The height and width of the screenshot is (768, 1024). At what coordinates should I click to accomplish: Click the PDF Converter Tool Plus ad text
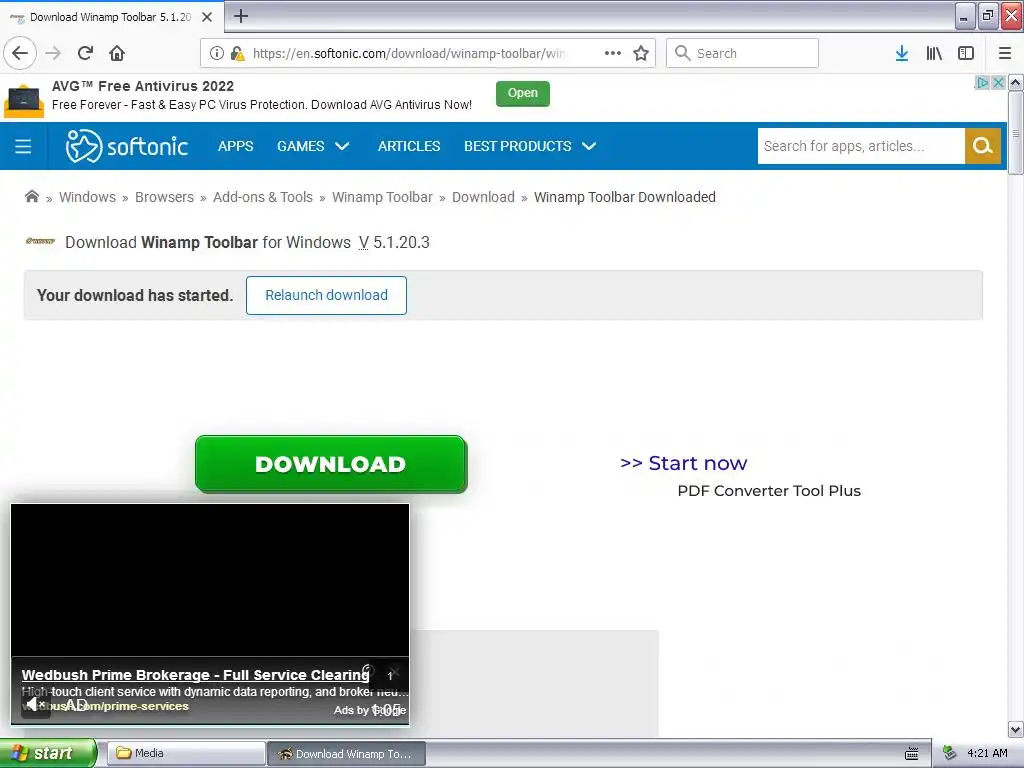(x=769, y=491)
